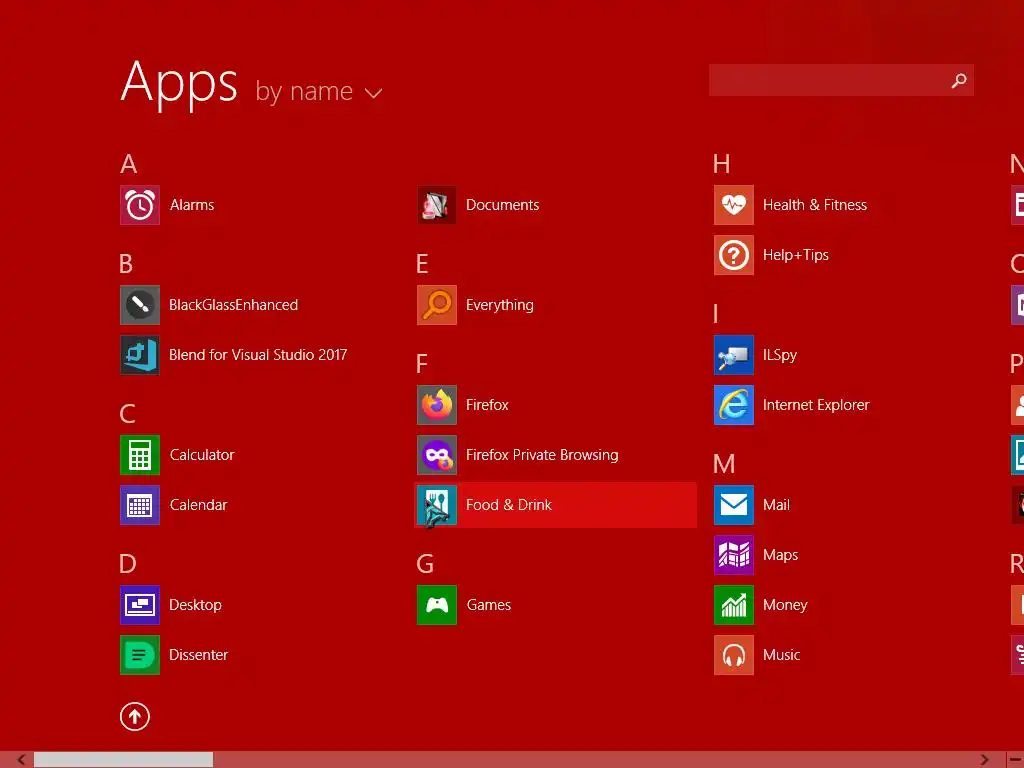
Task: Open the Mail app icon
Action: (734, 505)
